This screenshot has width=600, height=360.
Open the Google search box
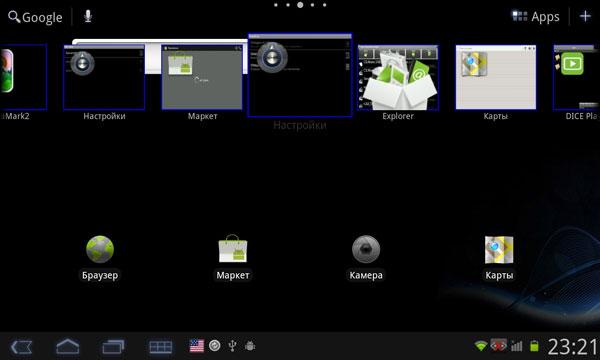[x=35, y=17]
